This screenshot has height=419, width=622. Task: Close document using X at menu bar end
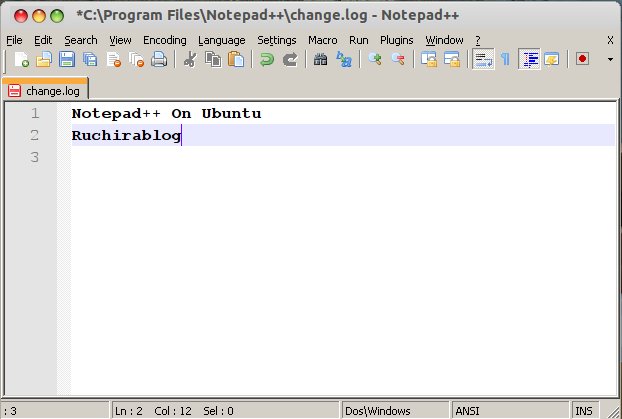click(610, 40)
